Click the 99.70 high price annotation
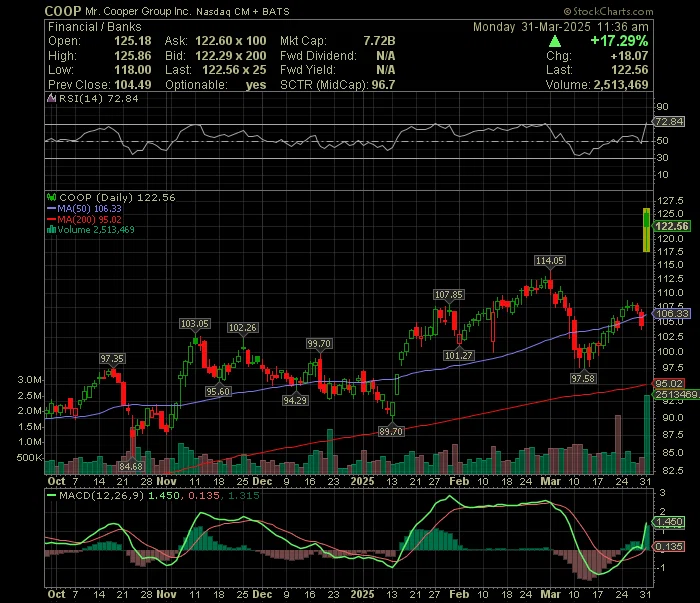 pyautogui.click(x=319, y=344)
